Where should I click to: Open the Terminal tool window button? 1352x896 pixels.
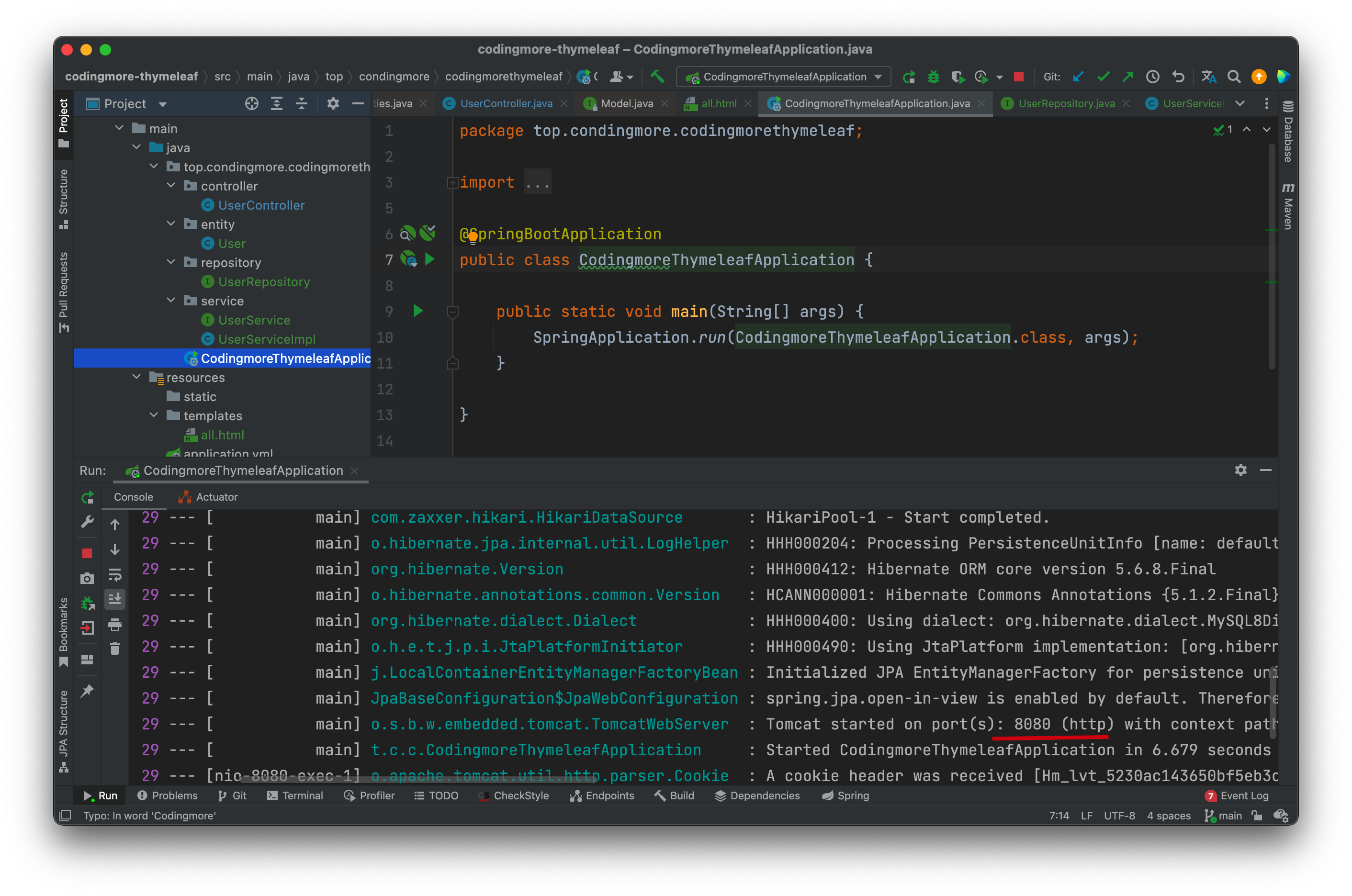tap(295, 795)
